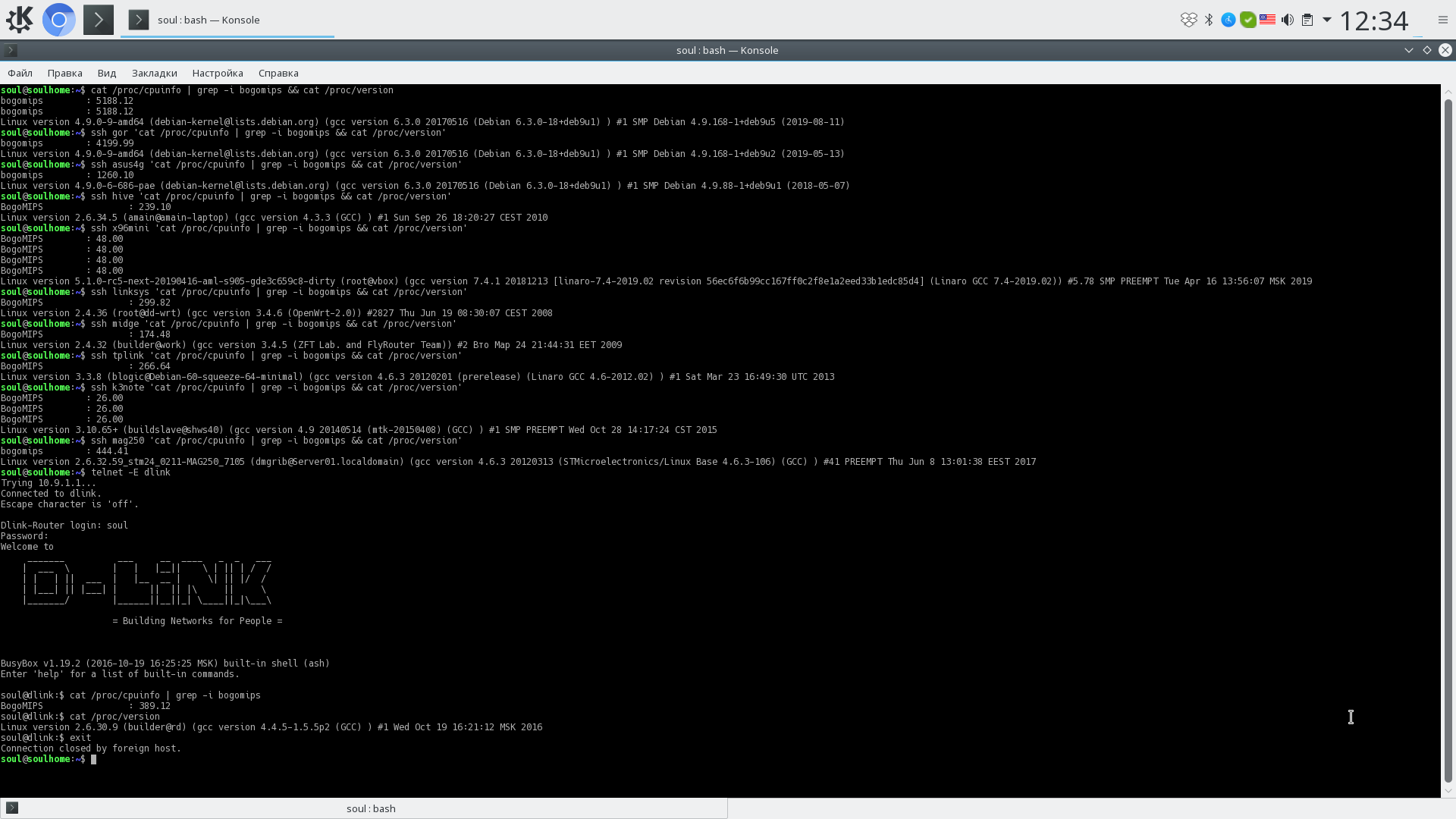Open the window menu icon in title bar

11,50
